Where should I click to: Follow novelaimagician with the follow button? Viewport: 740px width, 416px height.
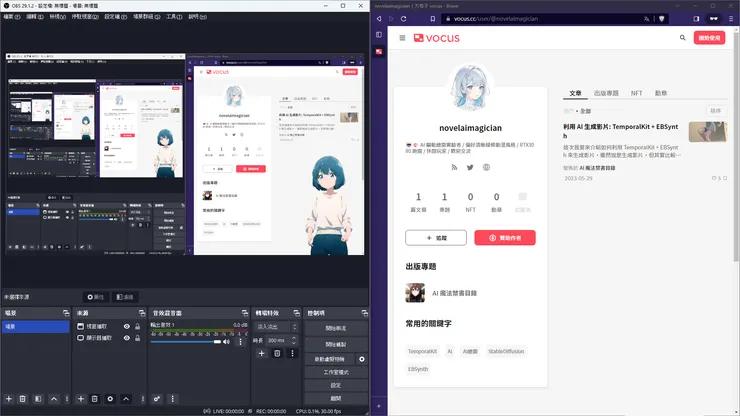coord(436,238)
